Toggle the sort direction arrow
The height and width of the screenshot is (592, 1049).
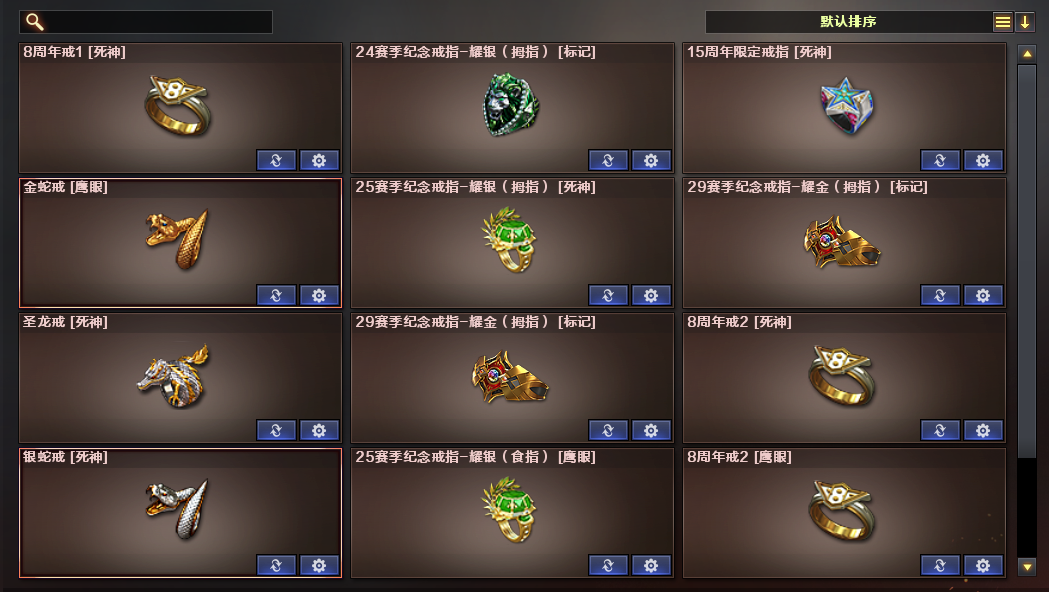[1025, 22]
